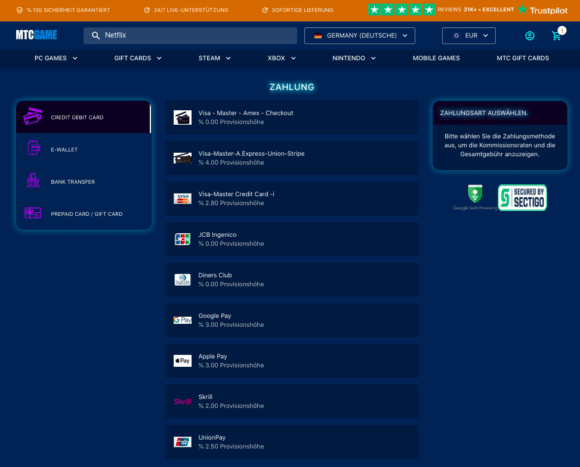Click the Zahlung page heading

coord(292,87)
